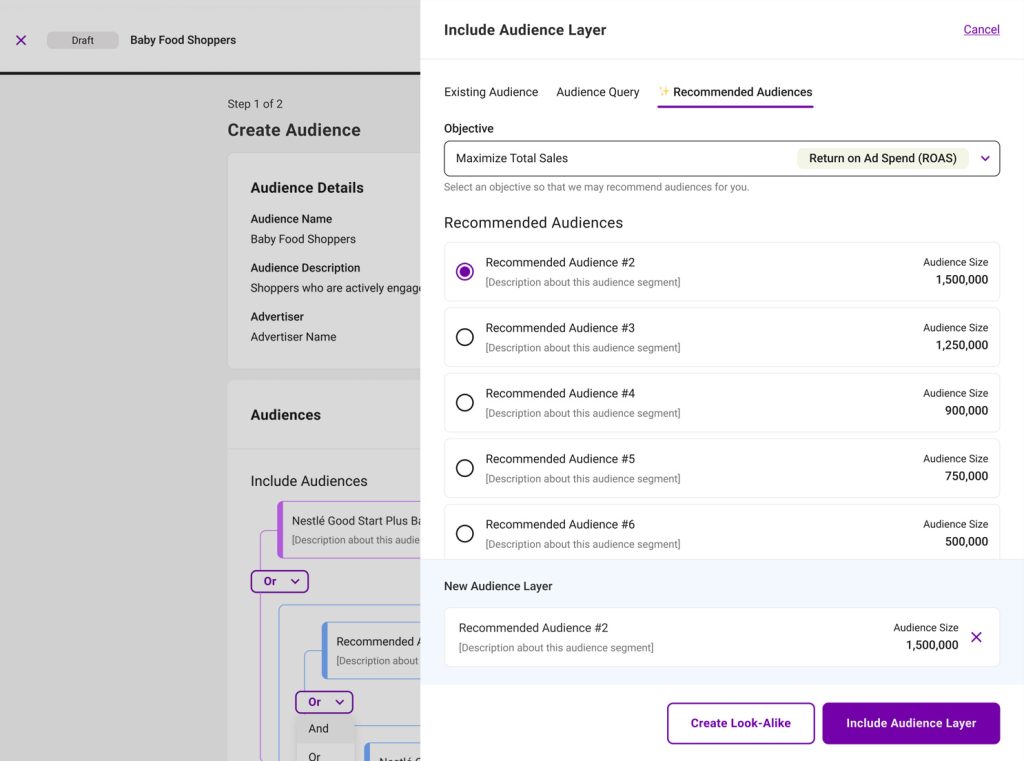Open the Objective dropdown chevron
This screenshot has width=1024, height=761.
coord(985,158)
